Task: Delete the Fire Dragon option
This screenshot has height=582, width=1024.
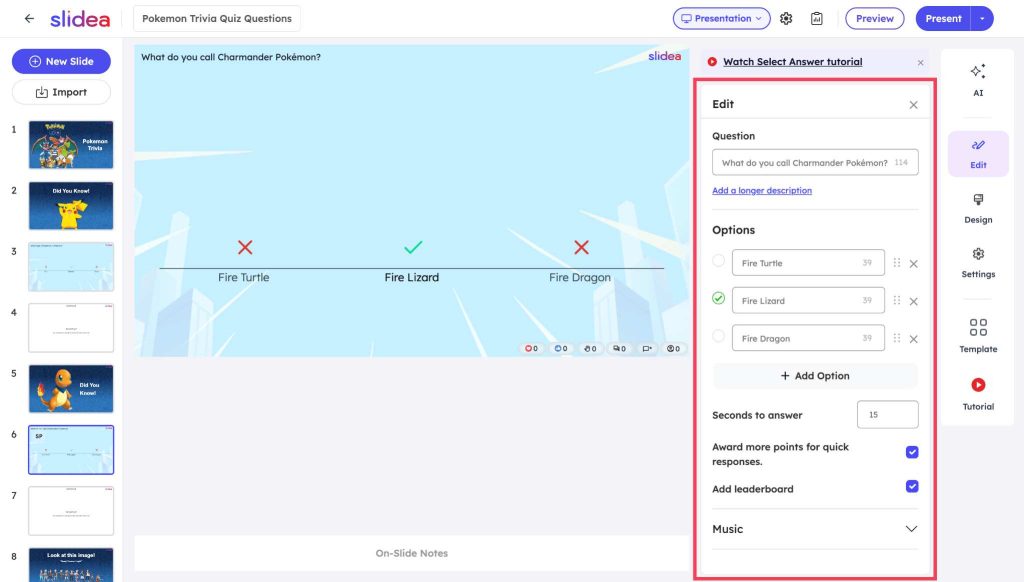Action: coord(914,339)
